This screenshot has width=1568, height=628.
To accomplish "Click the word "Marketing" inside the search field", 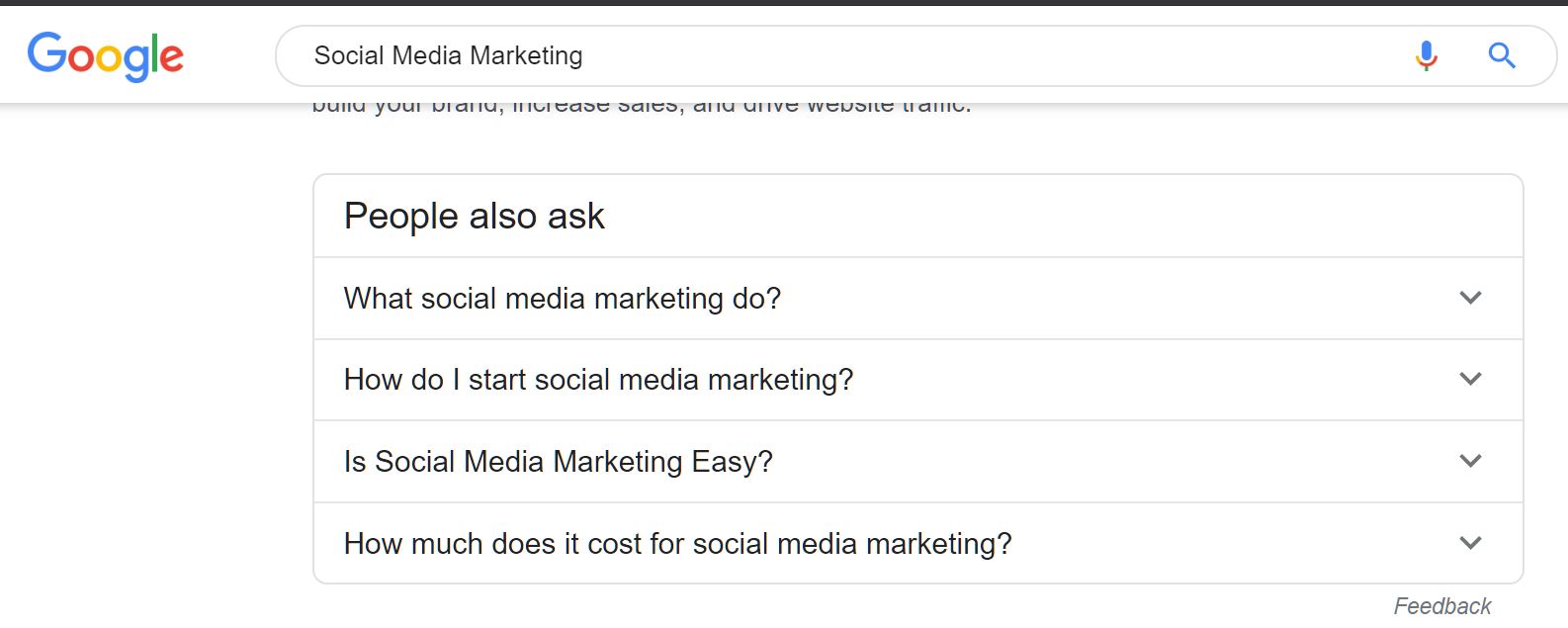I will pyautogui.click(x=526, y=56).
